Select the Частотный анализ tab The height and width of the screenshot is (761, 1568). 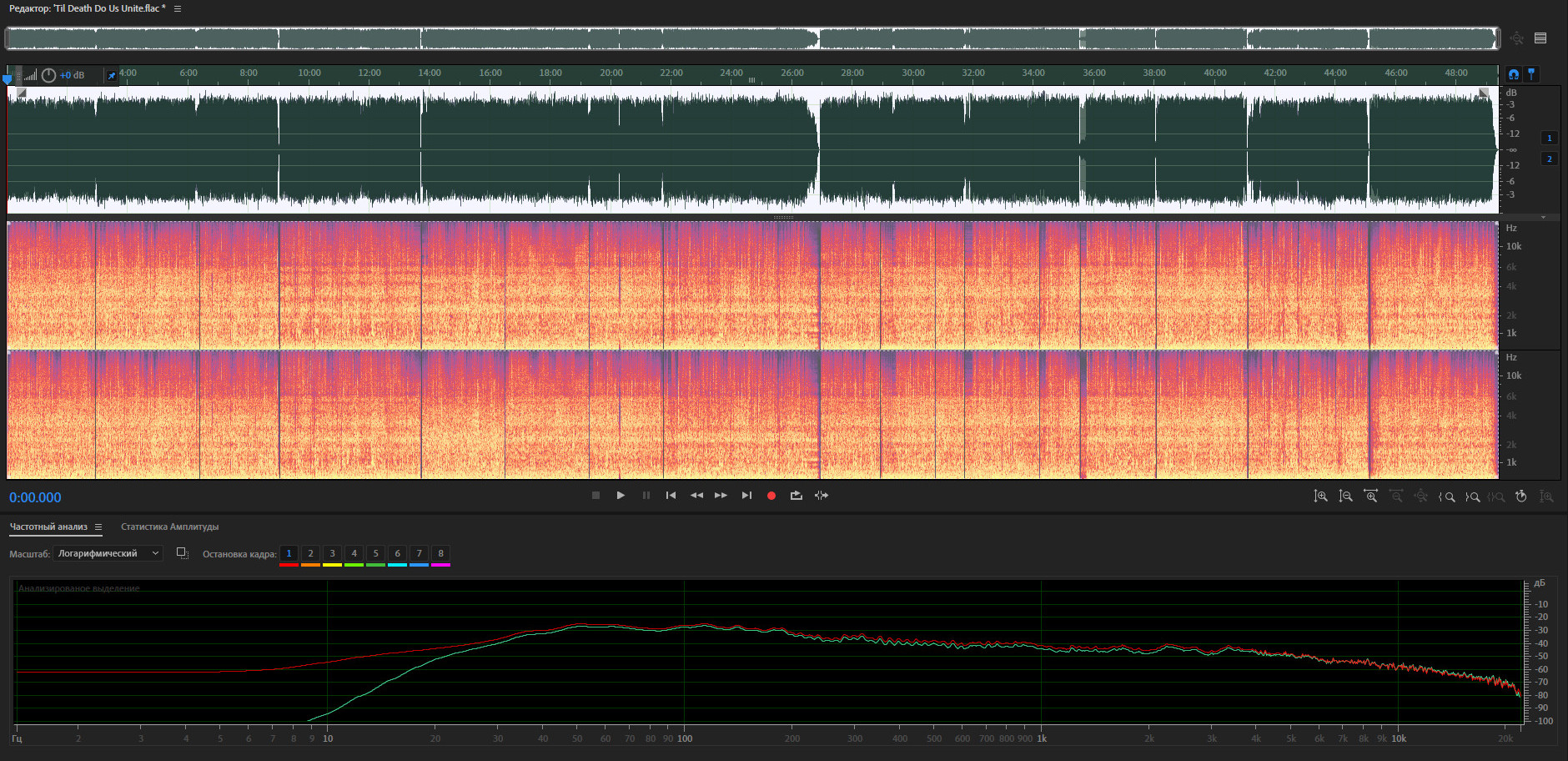48,527
